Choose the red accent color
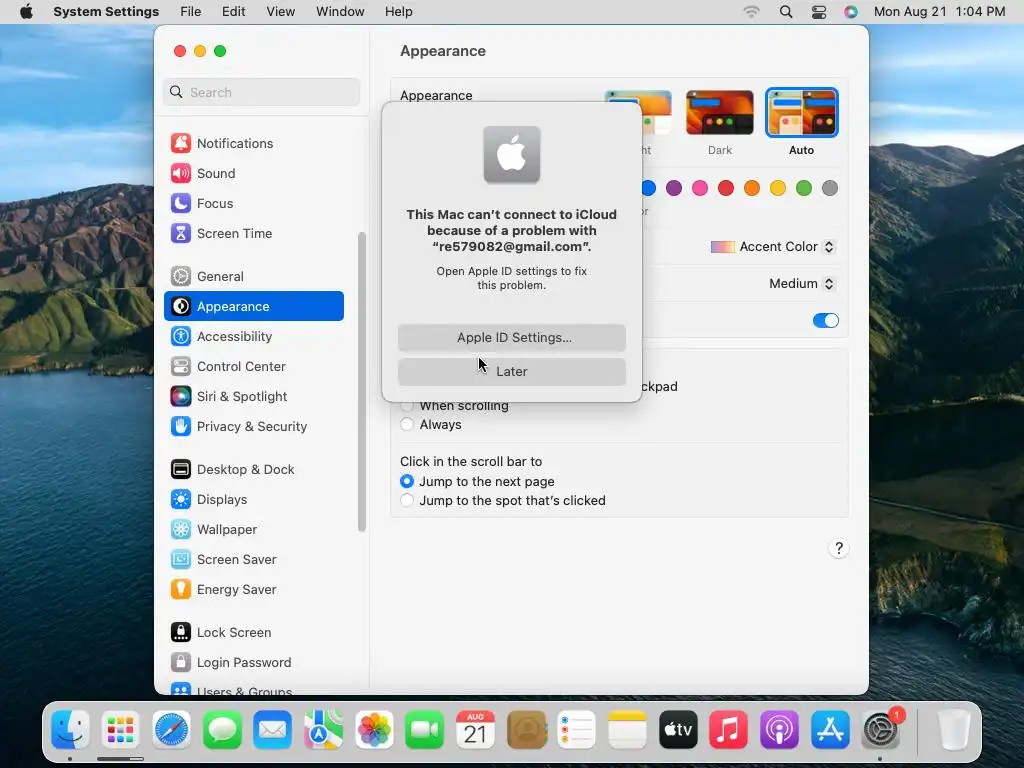This screenshot has width=1024, height=768. 726,188
